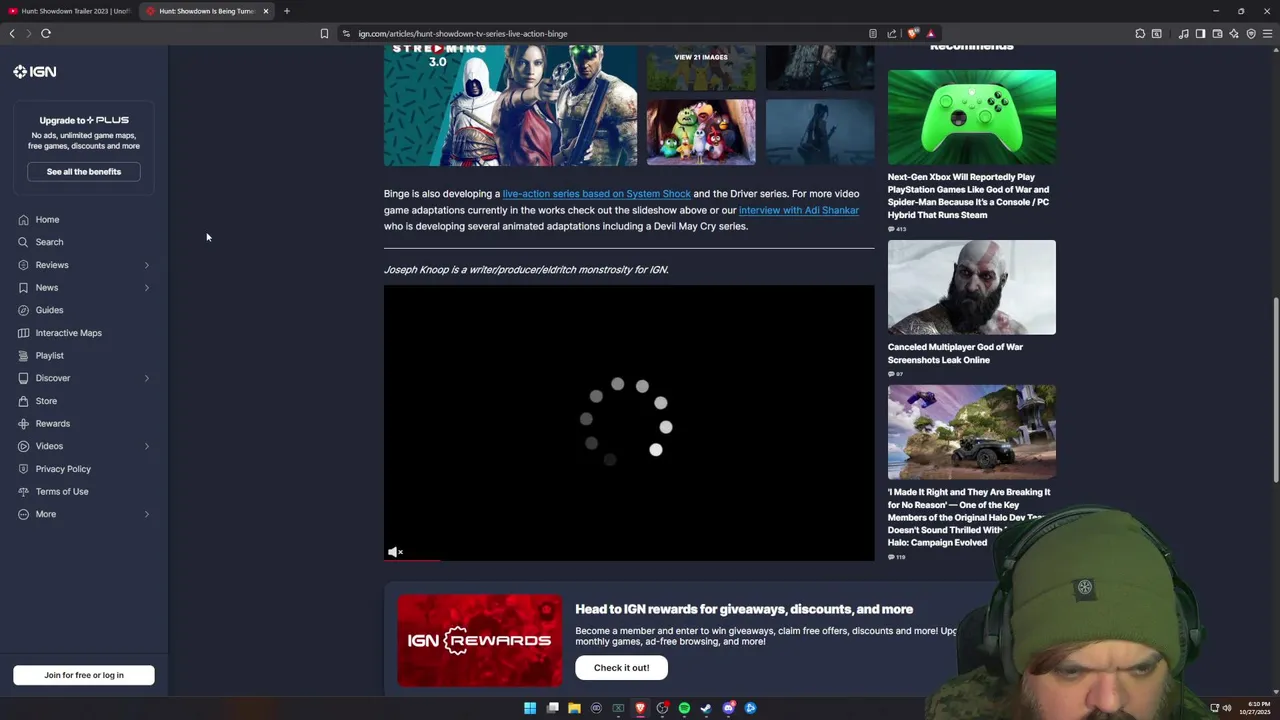Click the browser back arrow
The width and height of the screenshot is (1280, 720).
point(12,33)
